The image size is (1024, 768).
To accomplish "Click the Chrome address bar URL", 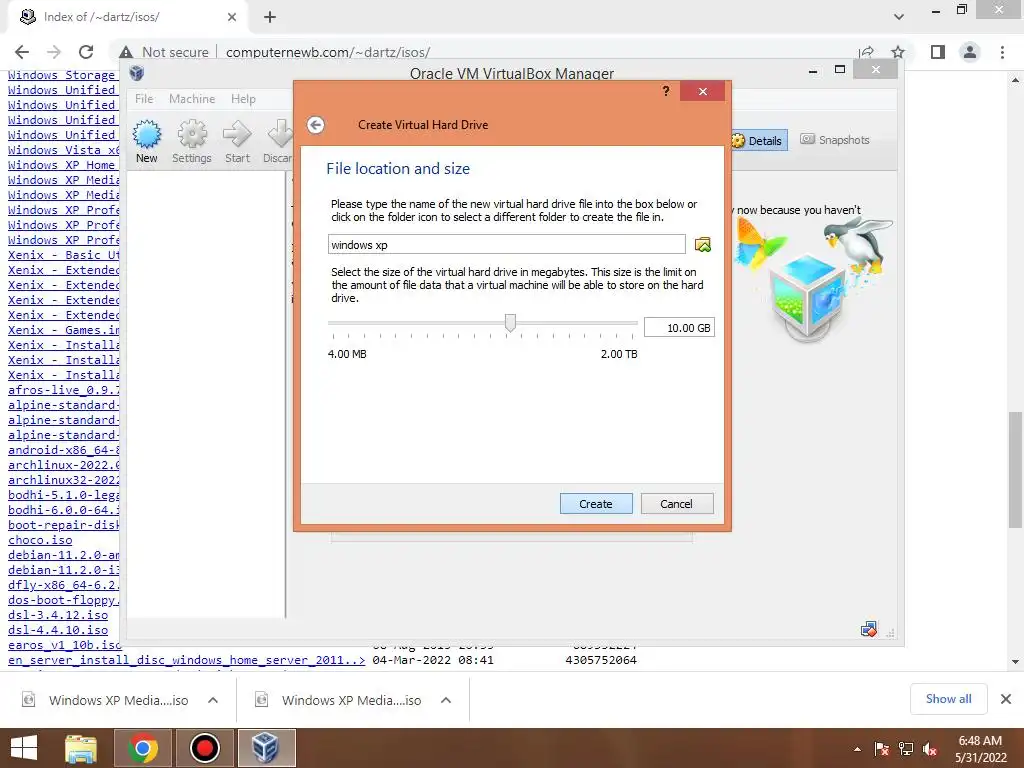I will (328, 52).
